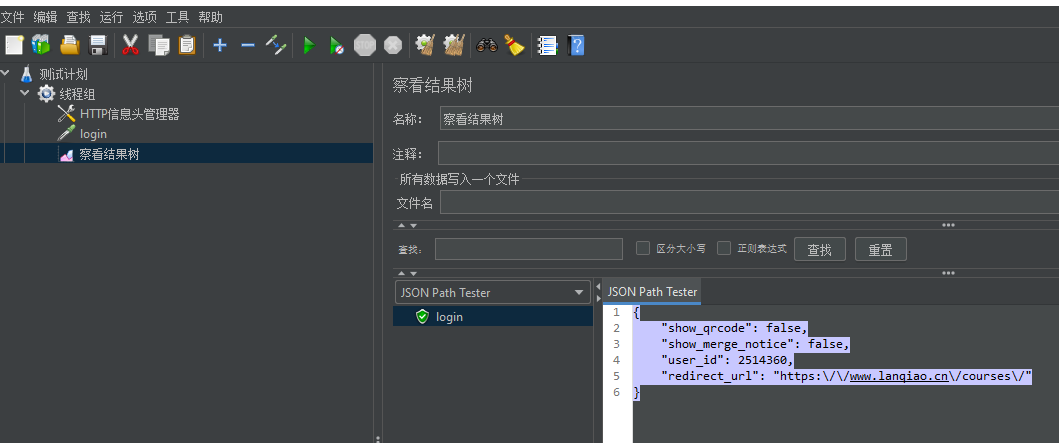Viewport: 1059px width, 443px height.
Task: Click the up arrow on the divider below the 查找 field
Action: pos(402,273)
